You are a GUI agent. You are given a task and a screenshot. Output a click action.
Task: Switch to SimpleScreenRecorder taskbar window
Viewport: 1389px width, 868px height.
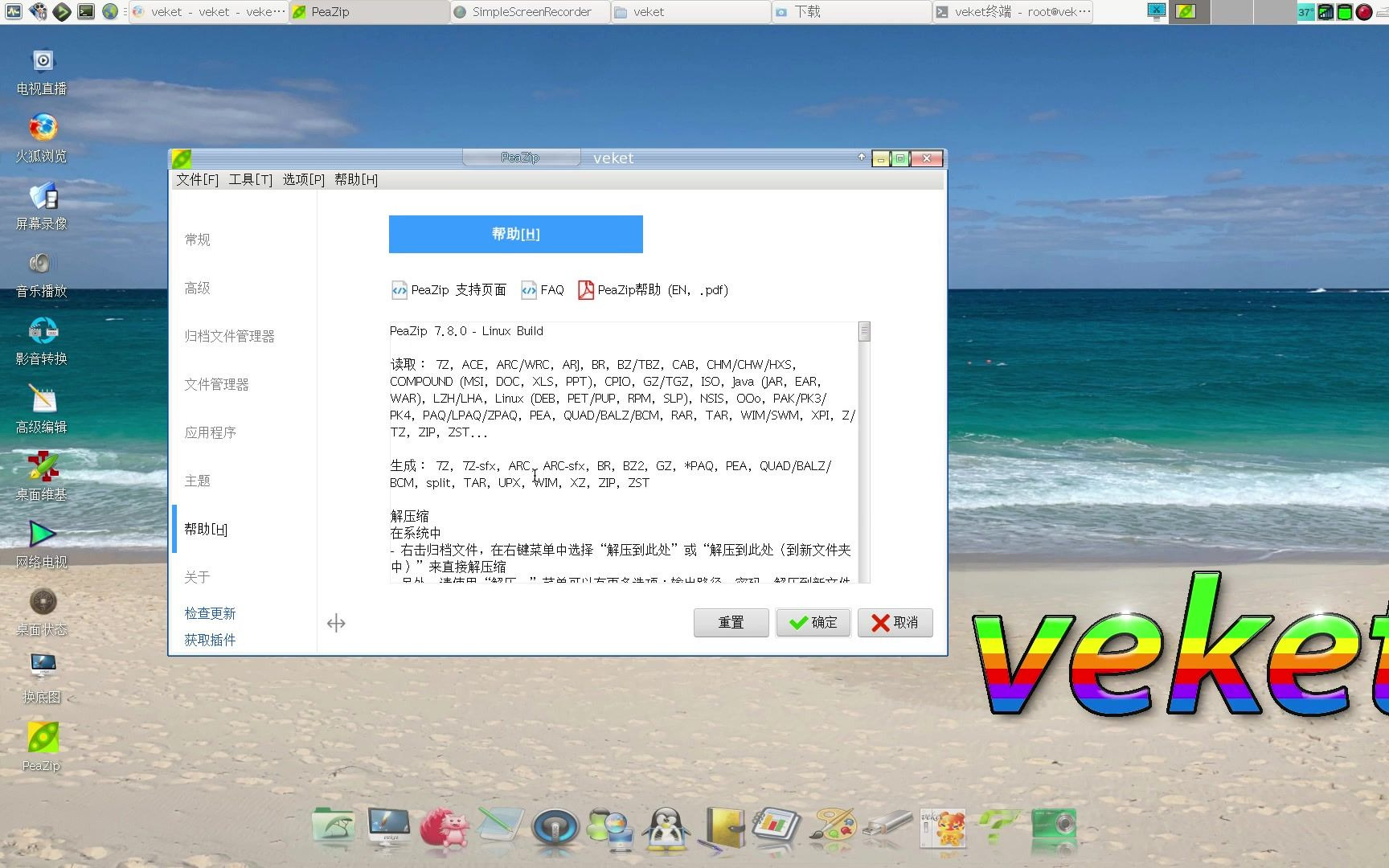pyautogui.click(x=531, y=12)
